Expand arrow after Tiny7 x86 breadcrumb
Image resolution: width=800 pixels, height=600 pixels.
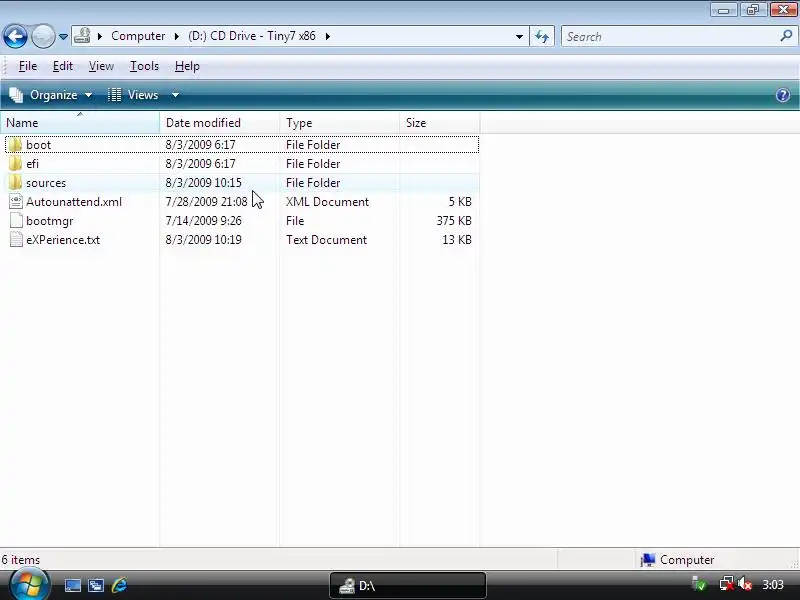328,36
